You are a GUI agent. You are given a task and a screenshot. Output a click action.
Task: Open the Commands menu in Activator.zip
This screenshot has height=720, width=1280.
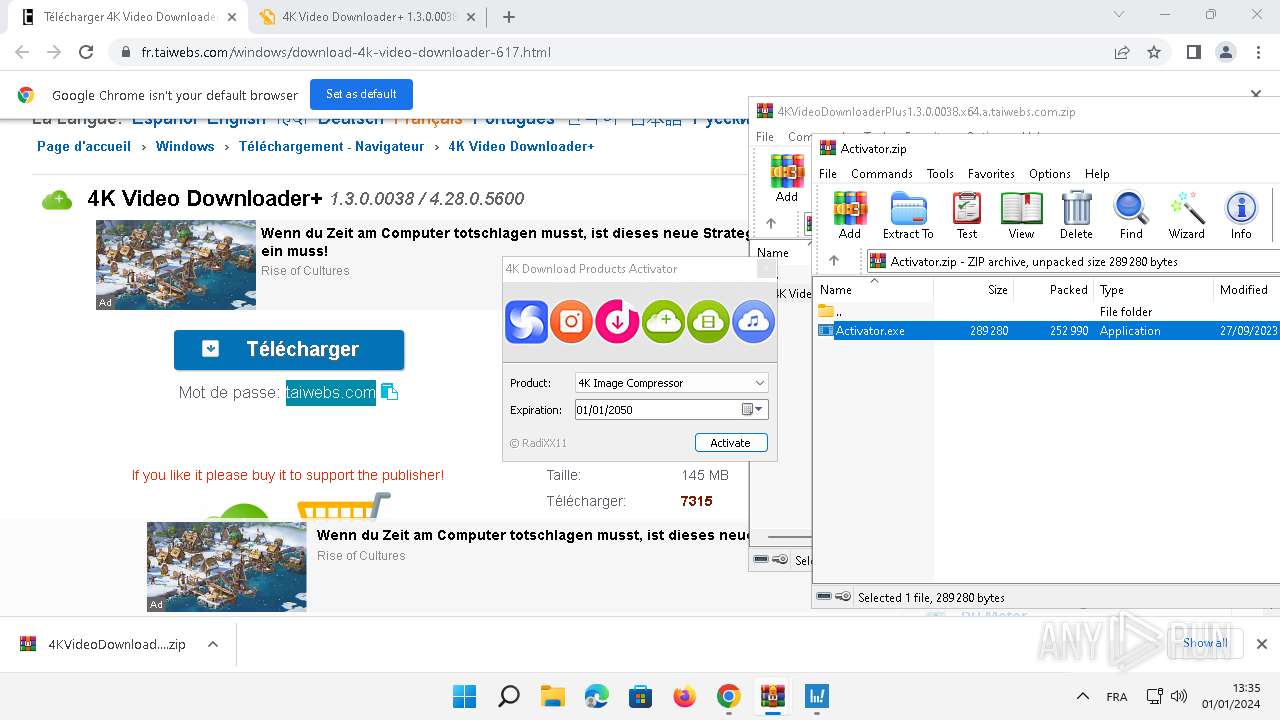(882, 174)
